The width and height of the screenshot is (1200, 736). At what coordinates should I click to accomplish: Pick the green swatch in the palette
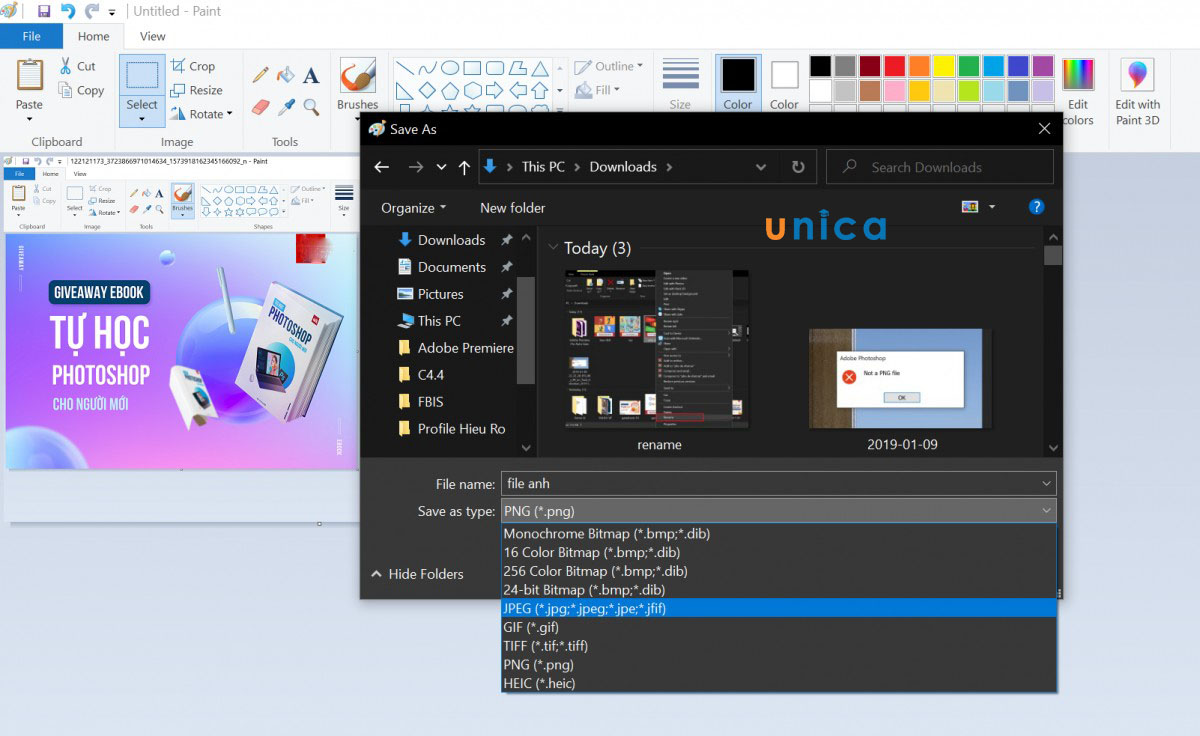point(969,66)
